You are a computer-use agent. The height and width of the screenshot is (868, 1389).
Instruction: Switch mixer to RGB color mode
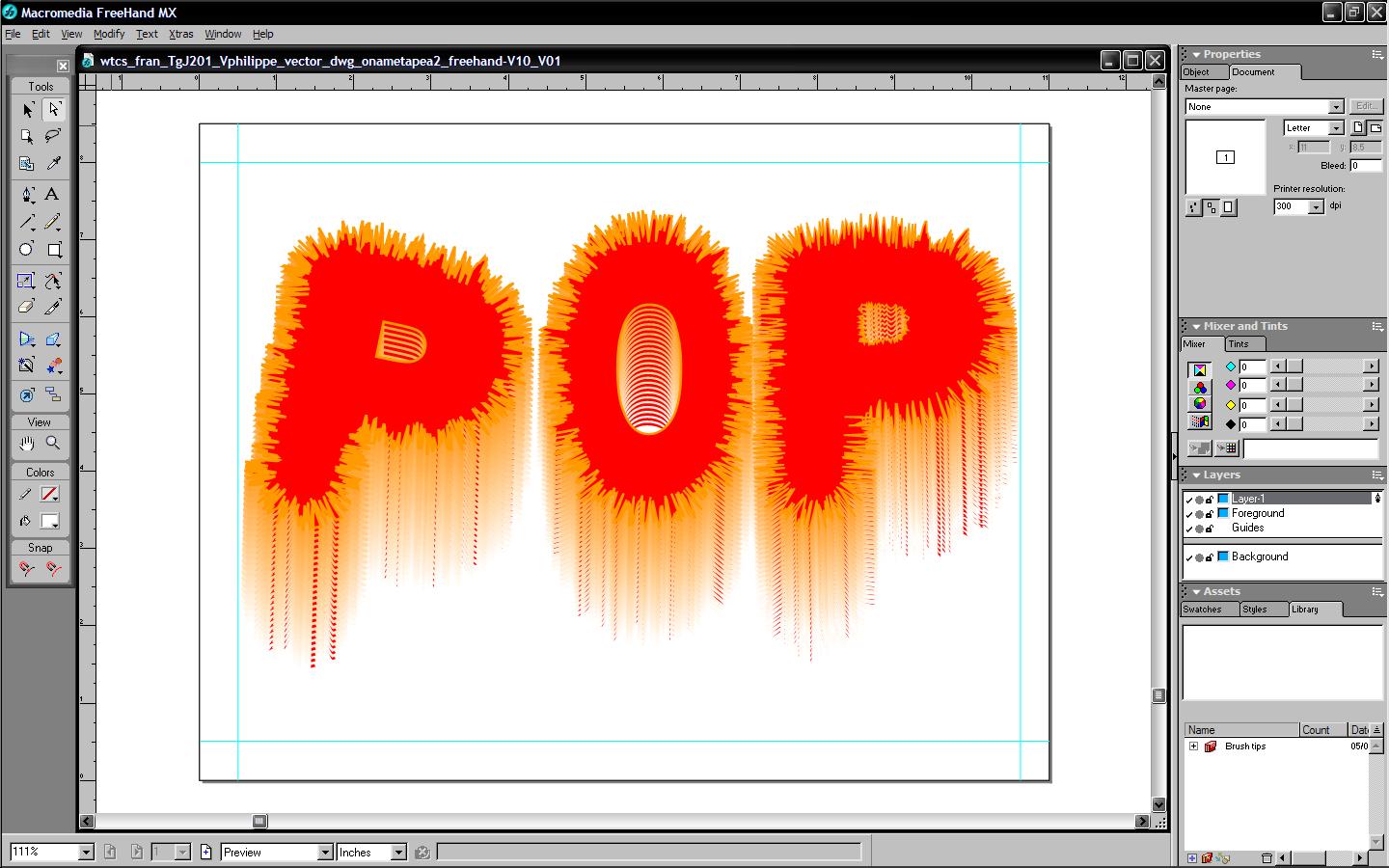[1200, 387]
